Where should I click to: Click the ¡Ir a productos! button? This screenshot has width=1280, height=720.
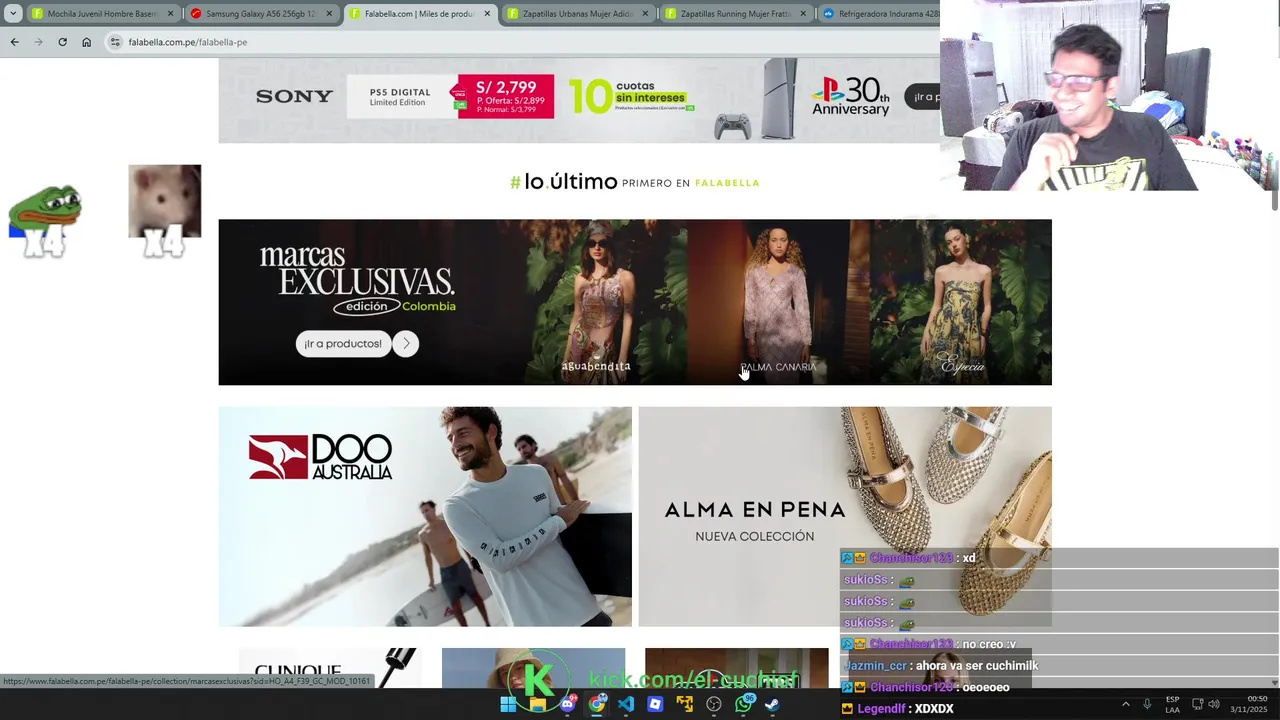click(x=343, y=343)
